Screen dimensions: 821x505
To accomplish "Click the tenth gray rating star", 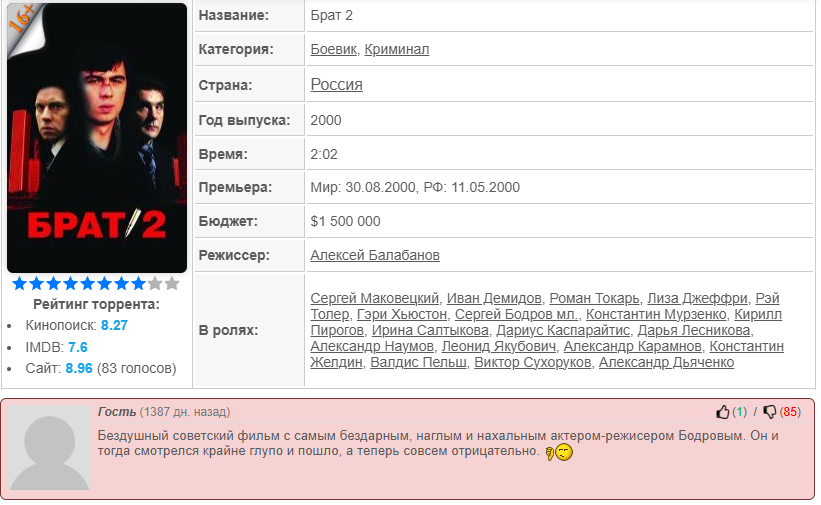I will (x=172, y=284).
